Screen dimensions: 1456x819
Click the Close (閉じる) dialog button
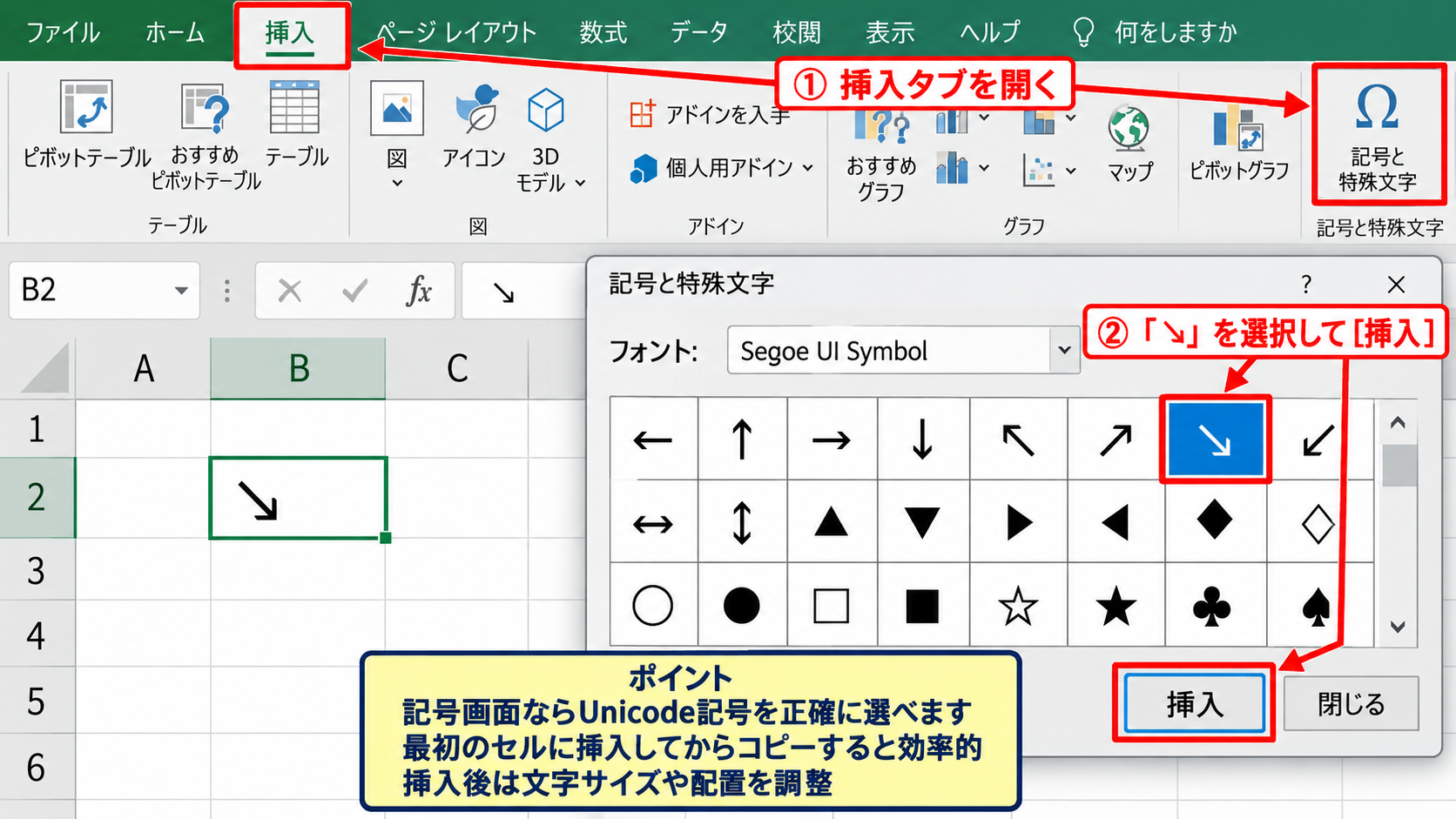click(1351, 703)
